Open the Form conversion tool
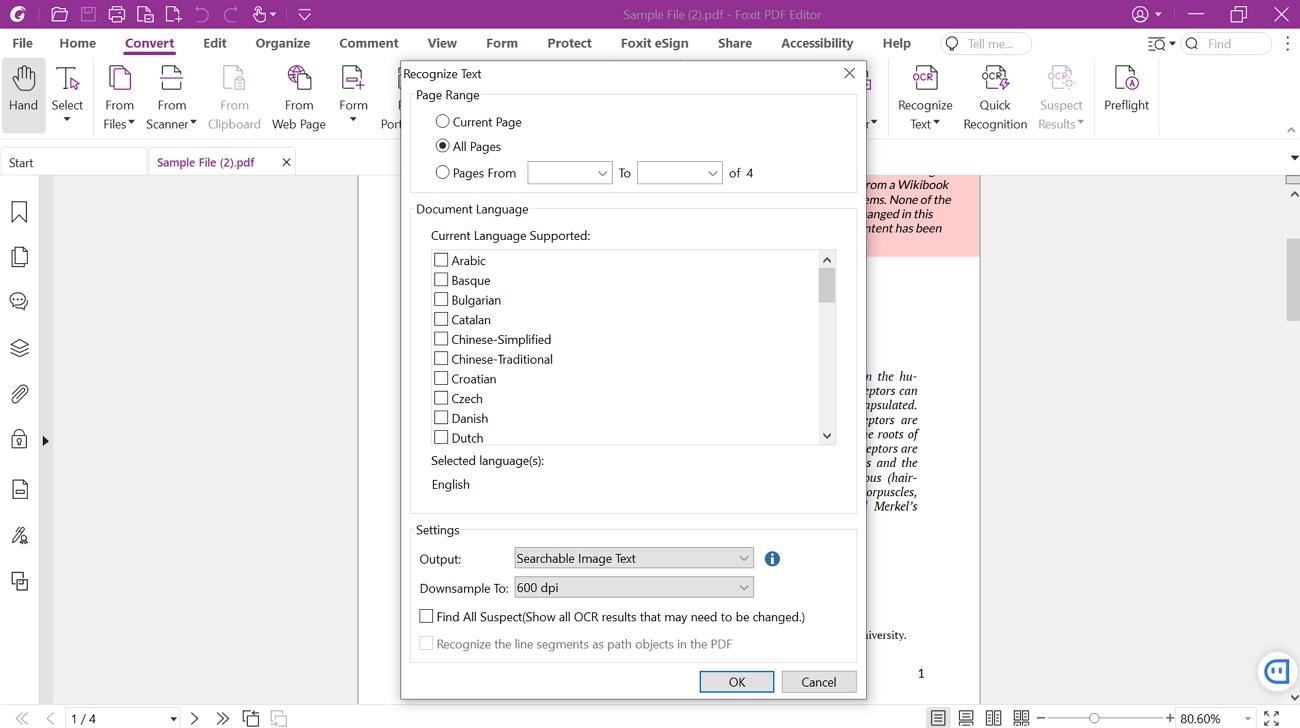 353,95
